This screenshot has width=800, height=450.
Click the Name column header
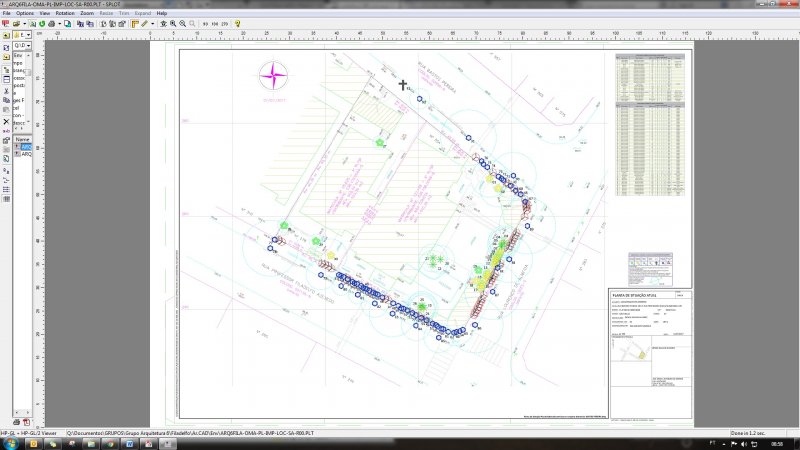(22, 139)
